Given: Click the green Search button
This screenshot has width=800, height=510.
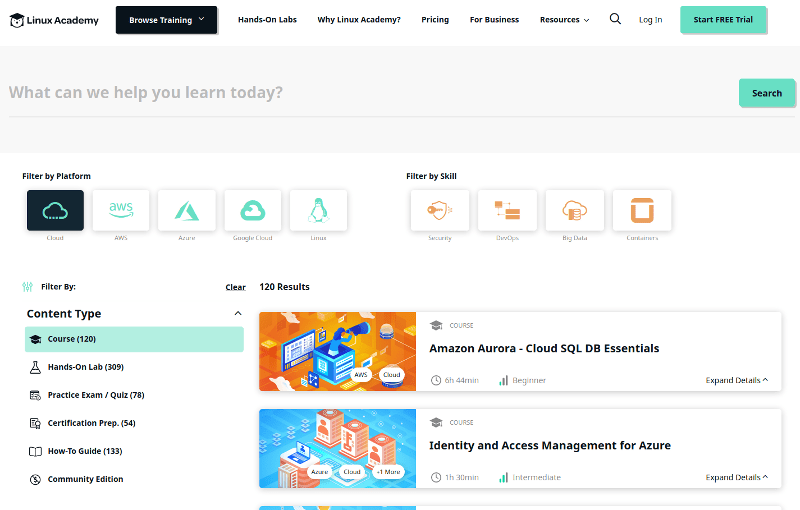Looking at the screenshot, I should coord(767,93).
